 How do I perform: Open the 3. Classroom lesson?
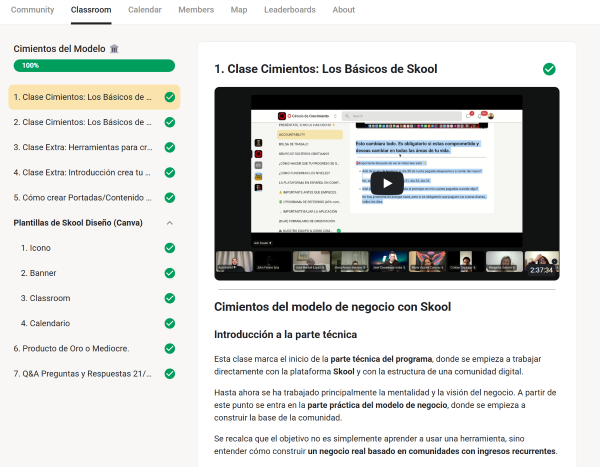click(94, 298)
